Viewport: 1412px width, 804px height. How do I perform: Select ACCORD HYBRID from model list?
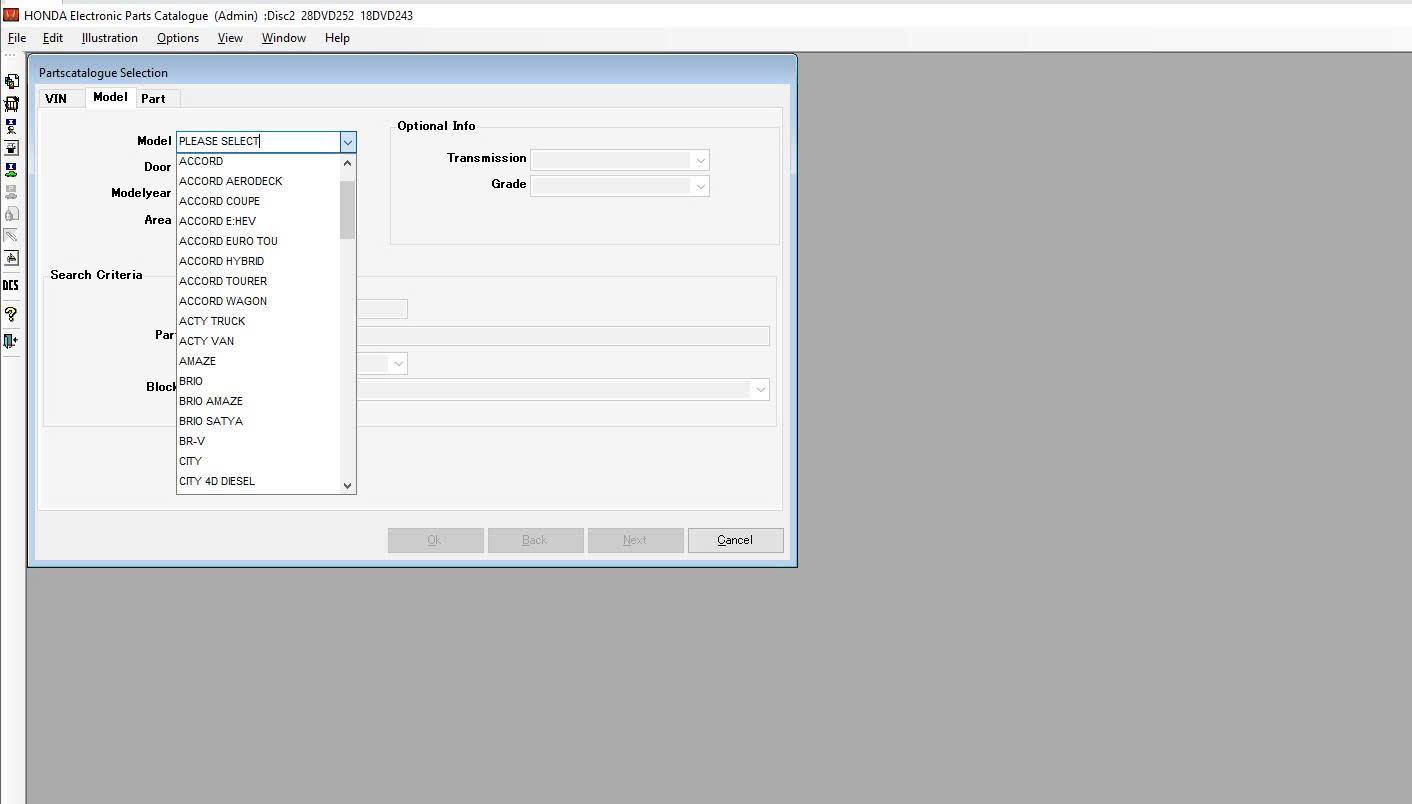tap(258, 261)
